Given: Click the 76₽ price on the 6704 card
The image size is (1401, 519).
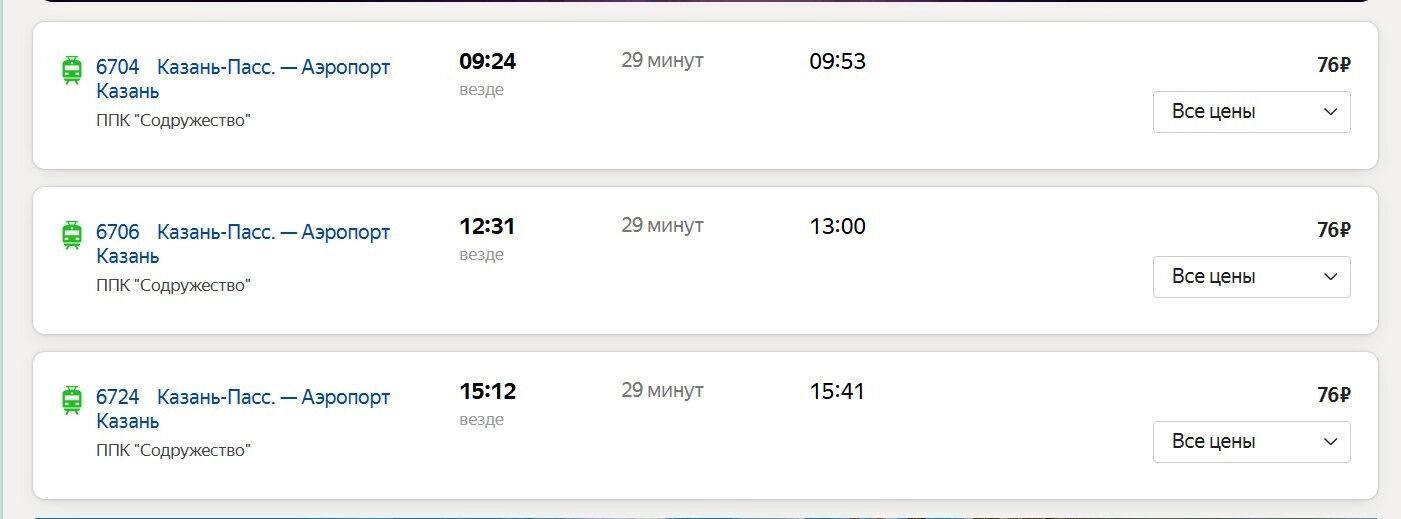Looking at the screenshot, I should point(1333,66).
